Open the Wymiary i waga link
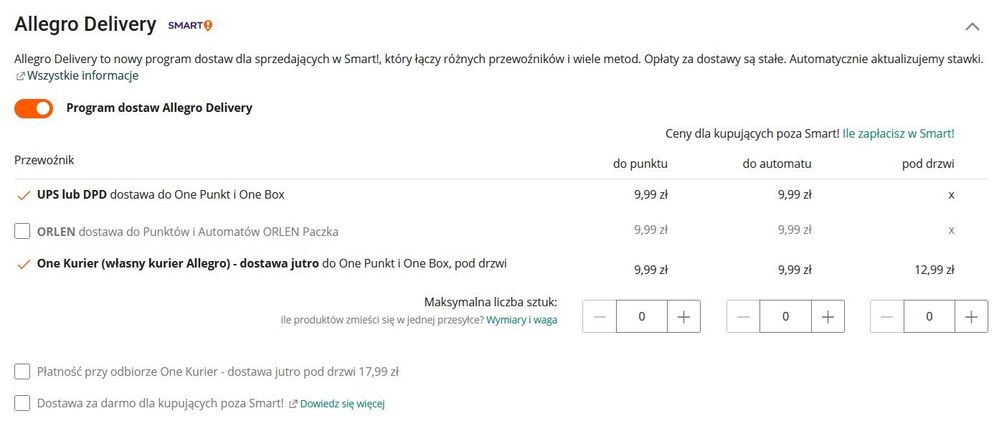Image resolution: width=999 pixels, height=426 pixels. pos(522,320)
